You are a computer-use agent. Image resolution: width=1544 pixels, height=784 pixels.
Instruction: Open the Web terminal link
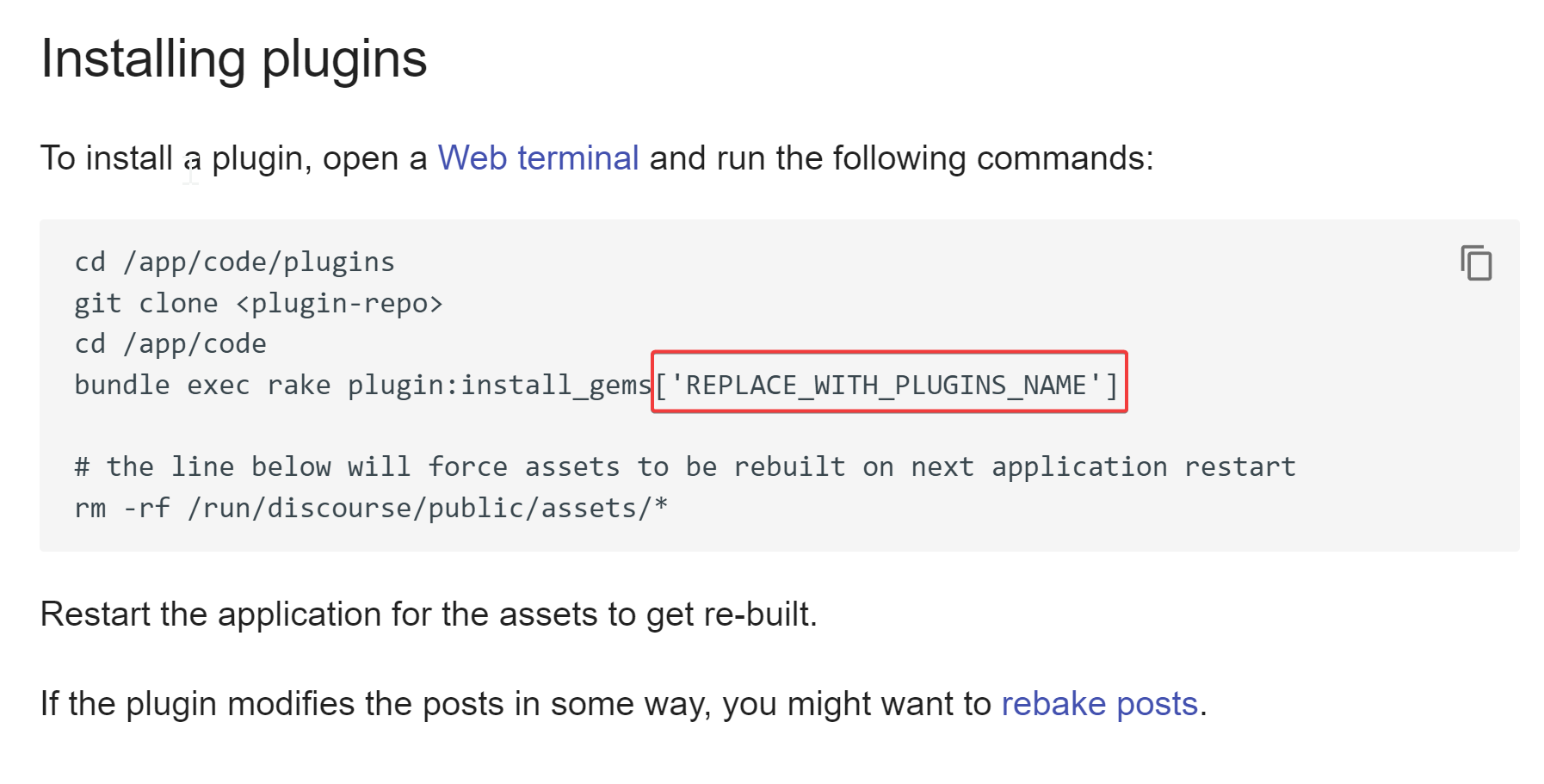click(x=538, y=158)
